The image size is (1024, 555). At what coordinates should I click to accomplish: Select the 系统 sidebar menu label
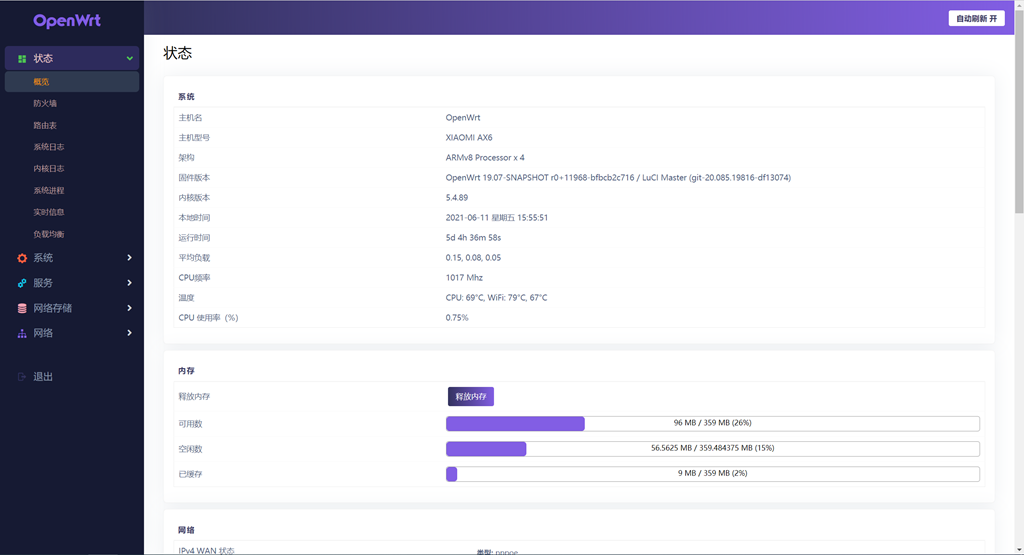click(x=43, y=258)
